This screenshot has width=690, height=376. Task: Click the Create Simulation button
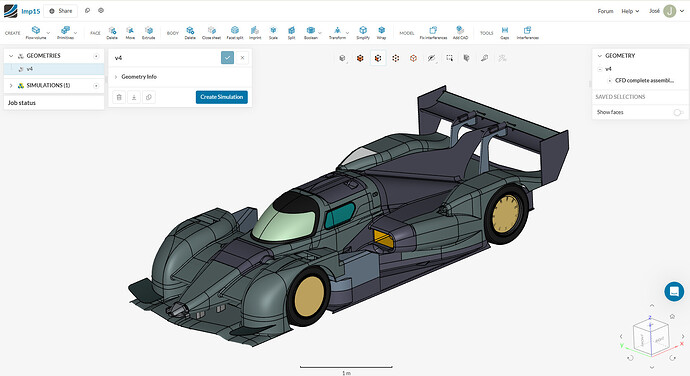point(222,97)
